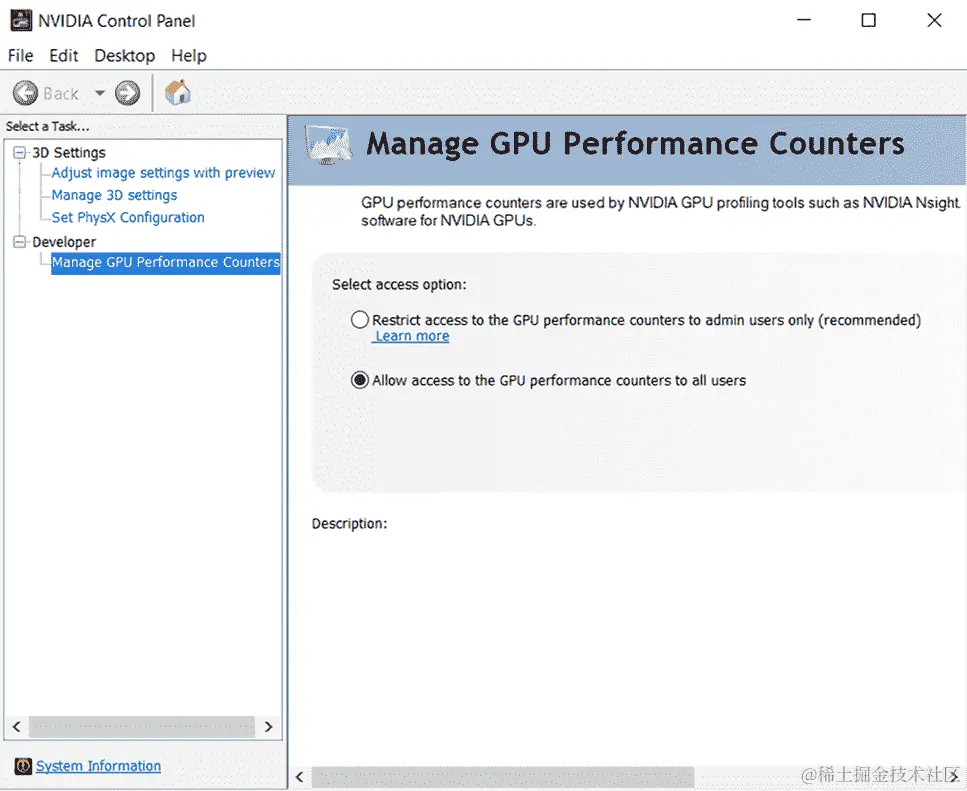
Task: Click the Forward arrow icon in toolbar
Action: pyautogui.click(x=128, y=94)
